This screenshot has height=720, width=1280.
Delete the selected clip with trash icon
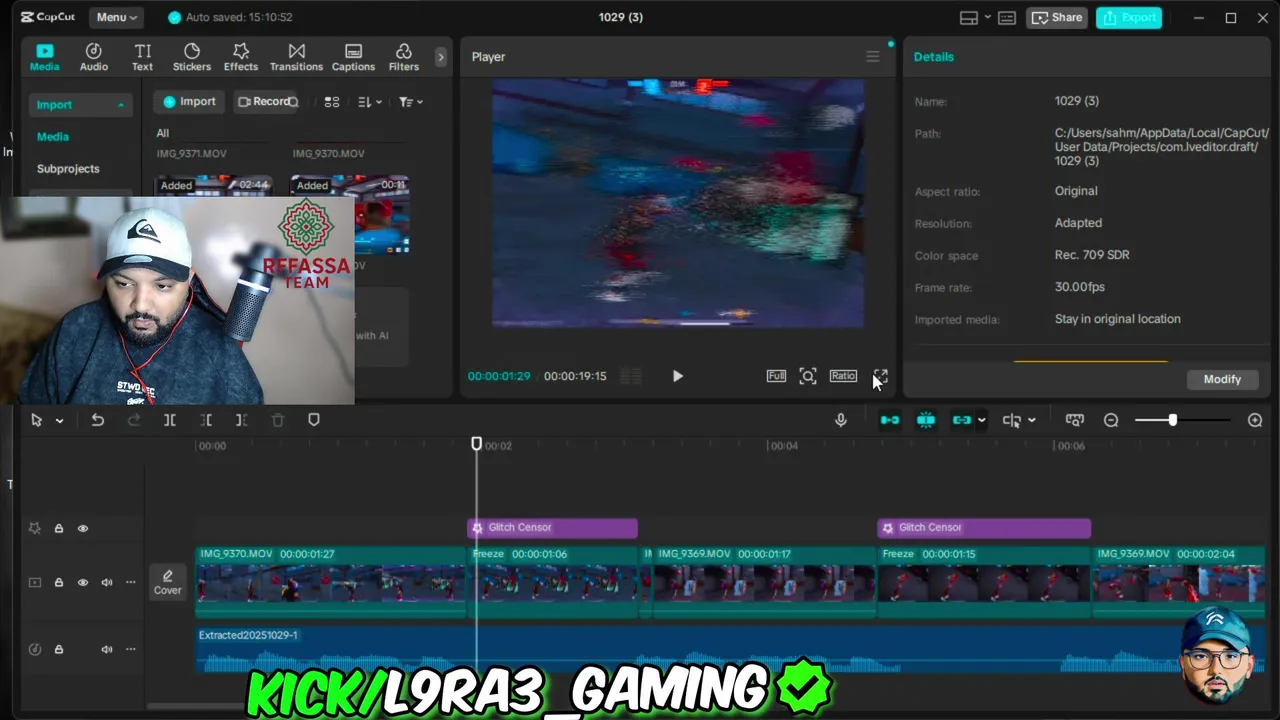click(278, 420)
